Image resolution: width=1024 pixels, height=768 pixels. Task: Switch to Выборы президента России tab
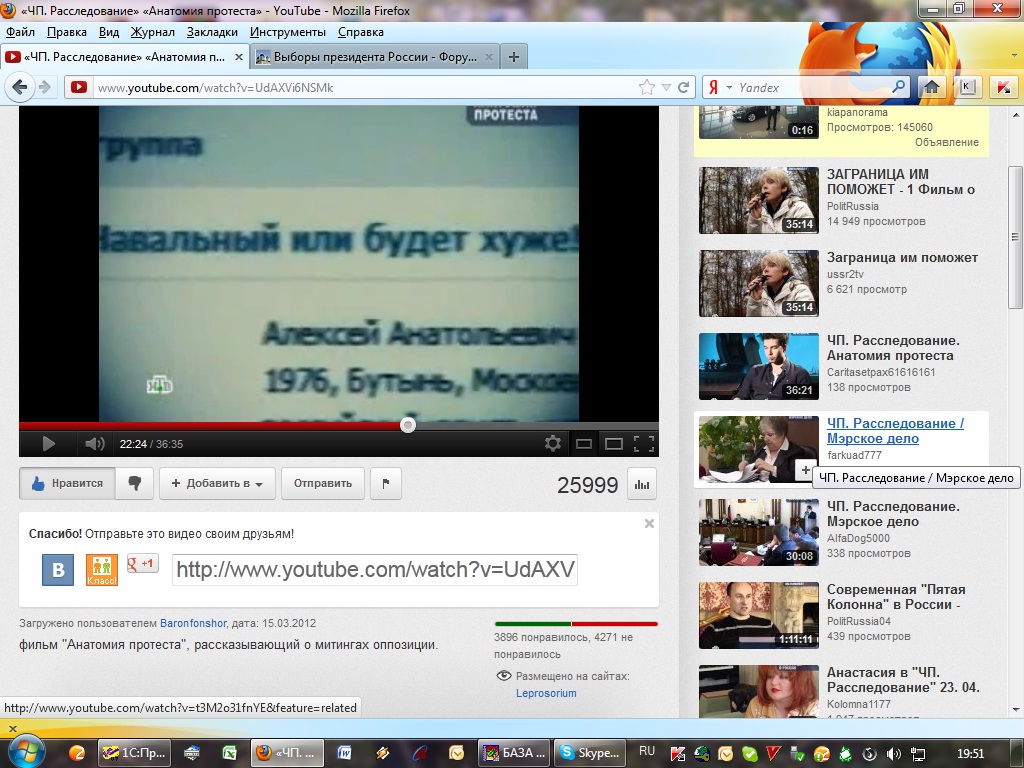tap(372, 57)
